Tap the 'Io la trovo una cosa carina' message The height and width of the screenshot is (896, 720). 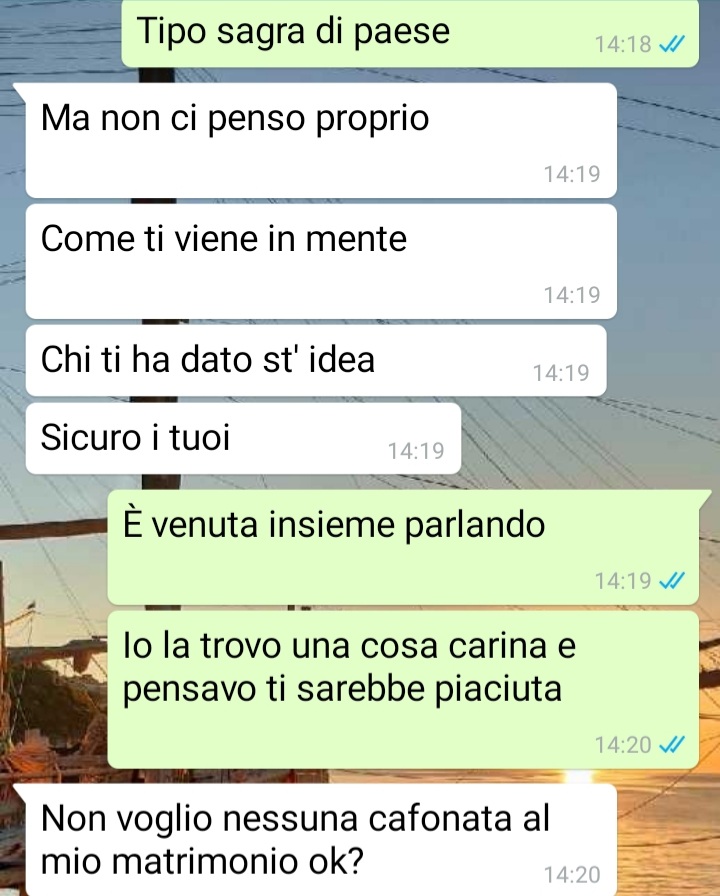point(403,690)
